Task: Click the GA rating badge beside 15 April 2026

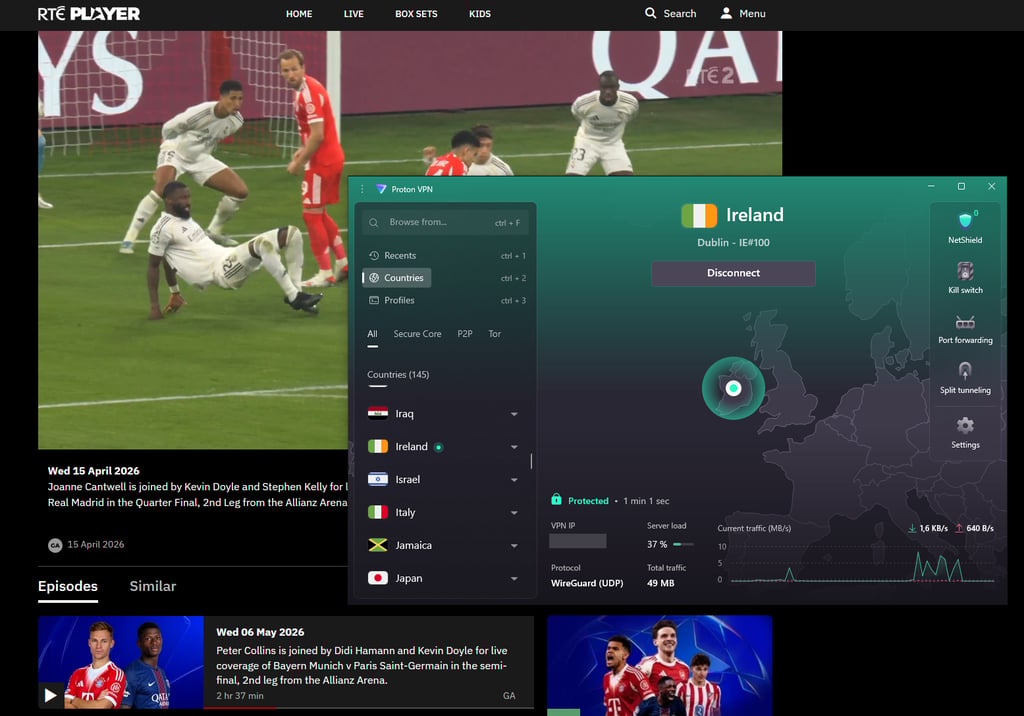Action: (x=55, y=545)
